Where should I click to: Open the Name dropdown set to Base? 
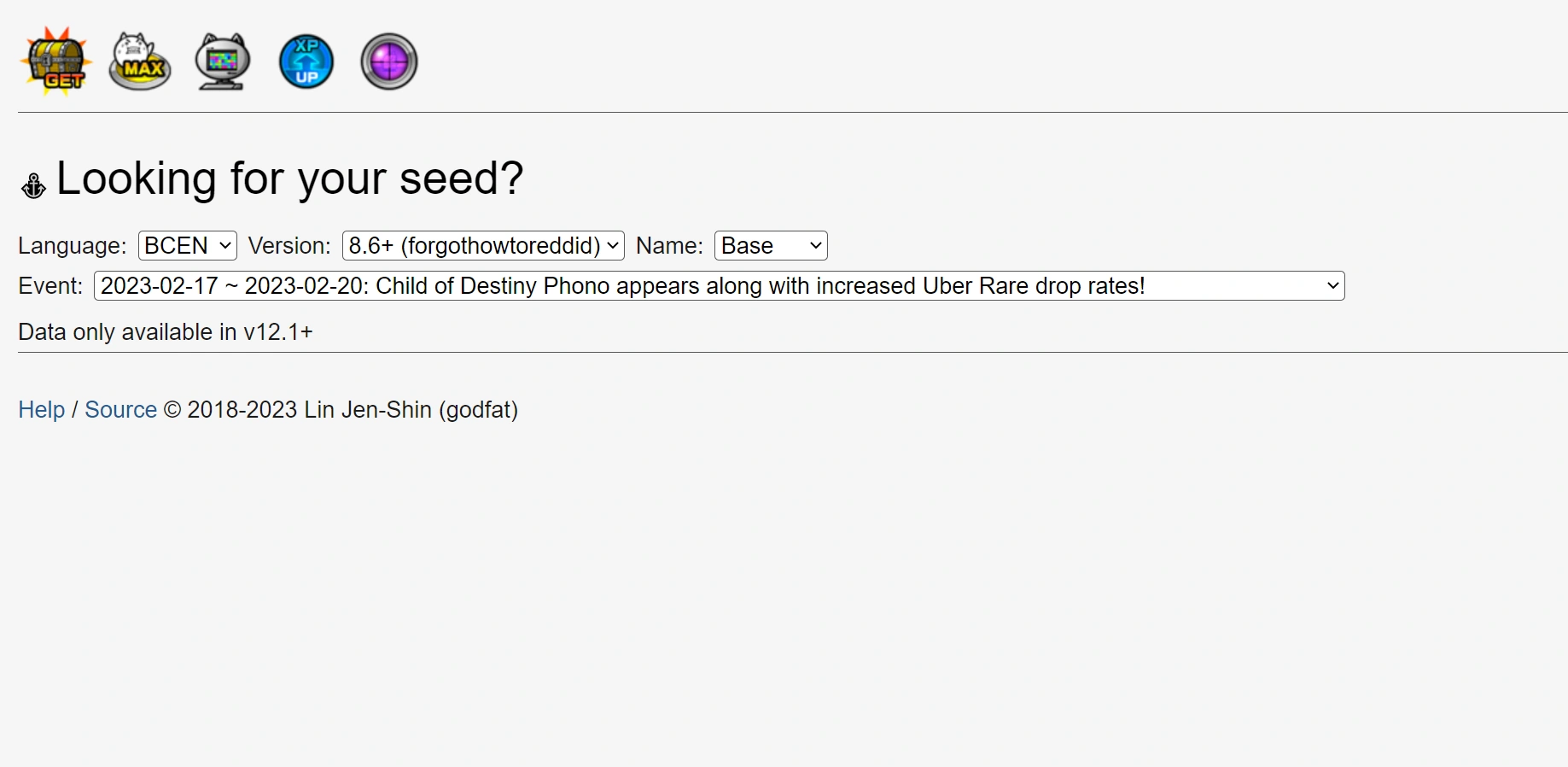pos(769,245)
